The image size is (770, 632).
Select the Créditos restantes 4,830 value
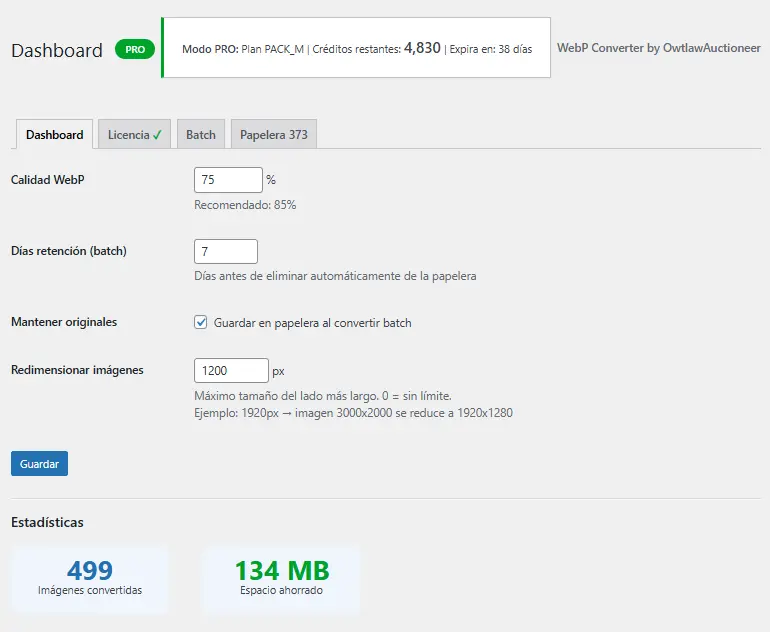(x=422, y=48)
